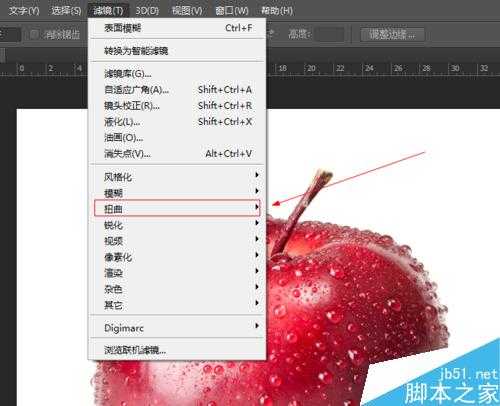Image resolution: width=500 pixels, height=406 pixels.
Task: Expand the 渲染 submenu
Action: pos(177,273)
